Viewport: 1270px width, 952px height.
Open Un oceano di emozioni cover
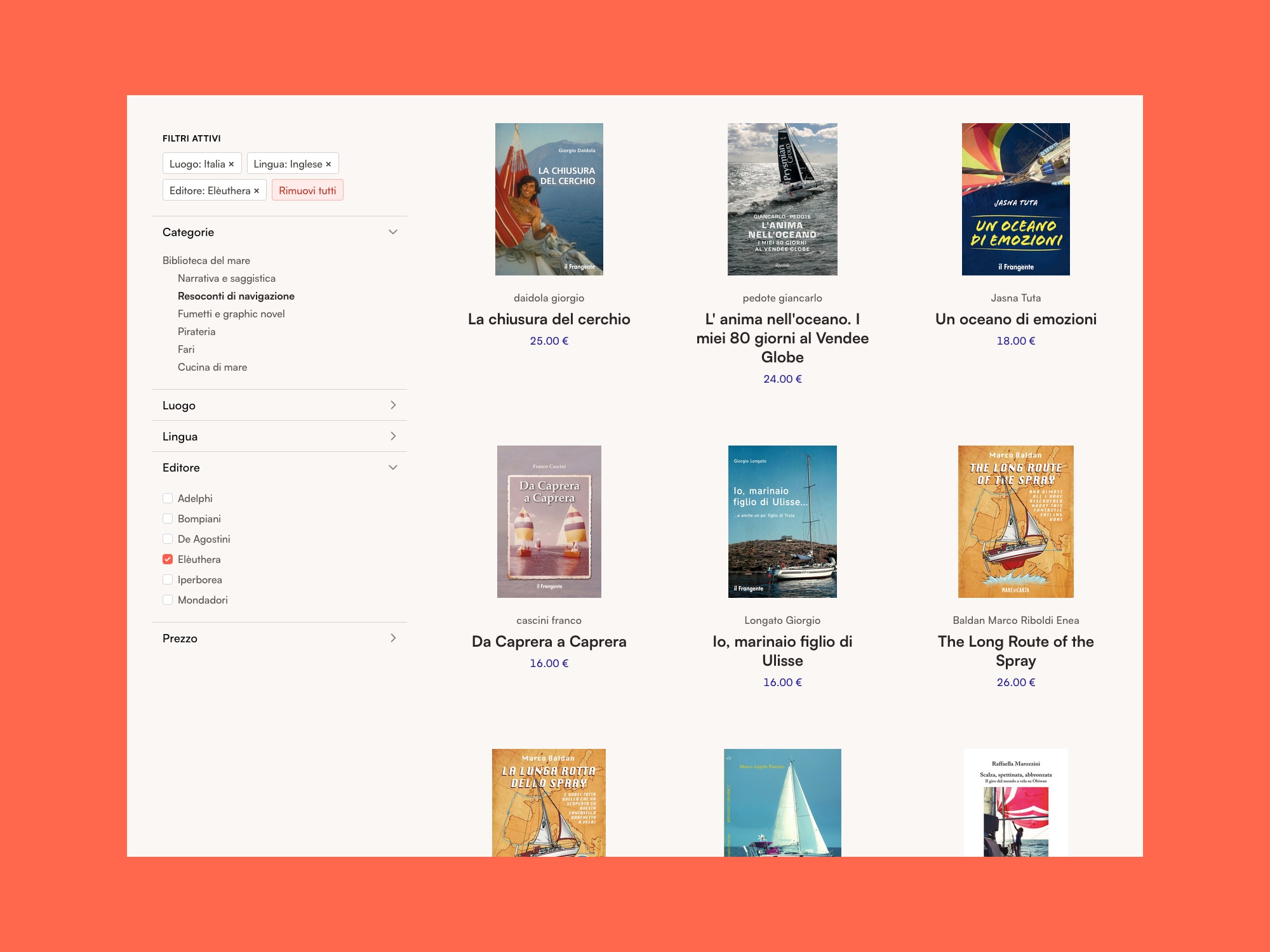(1016, 199)
